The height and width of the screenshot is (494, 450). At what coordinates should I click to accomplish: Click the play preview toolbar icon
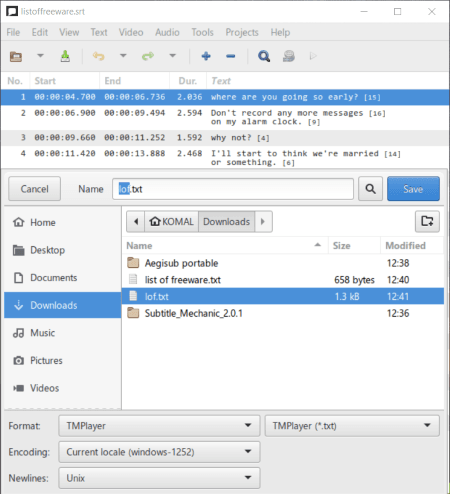click(x=313, y=56)
